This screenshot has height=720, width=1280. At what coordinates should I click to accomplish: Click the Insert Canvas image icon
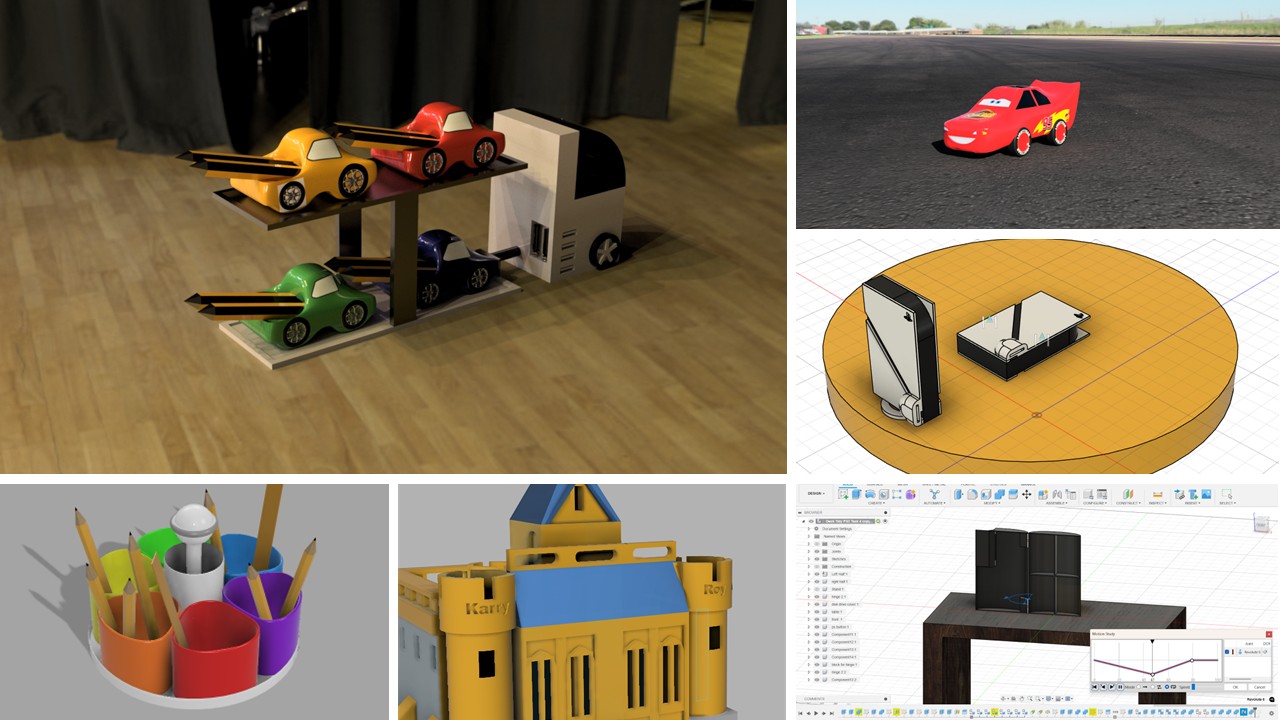click(x=1206, y=494)
